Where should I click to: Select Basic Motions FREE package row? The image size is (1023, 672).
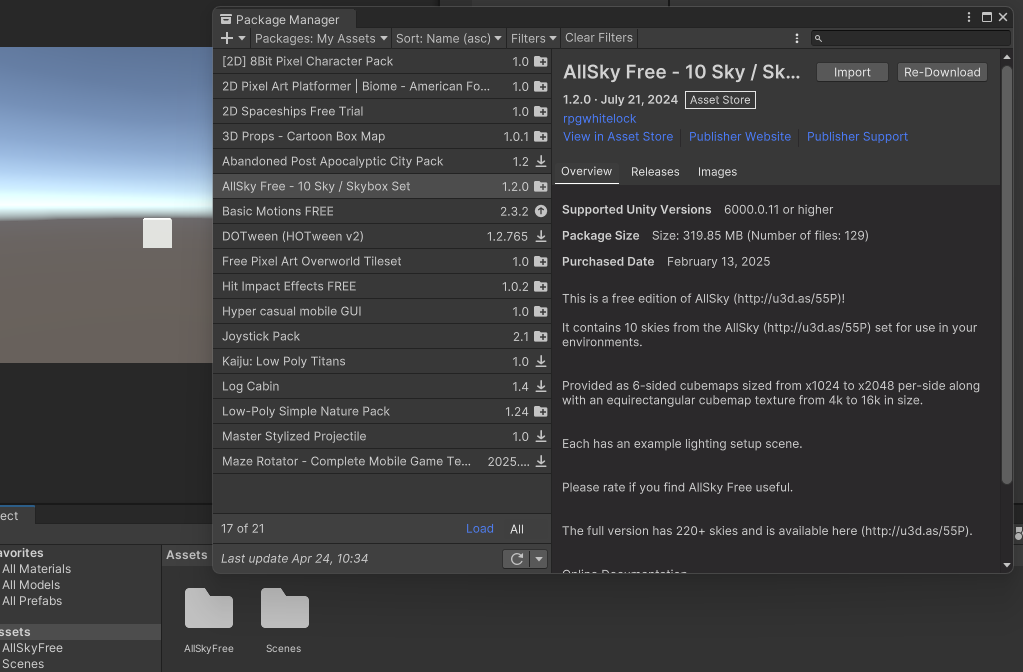pos(382,211)
